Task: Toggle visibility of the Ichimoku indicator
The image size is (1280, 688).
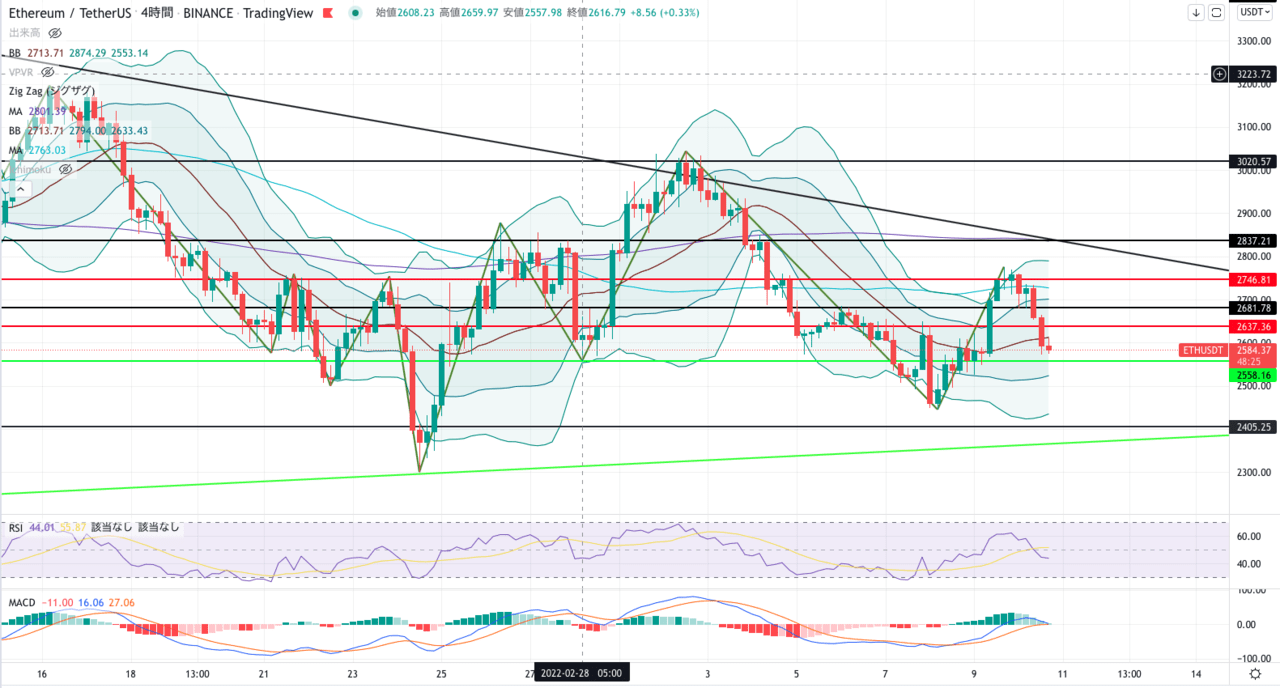Action: click(x=65, y=169)
